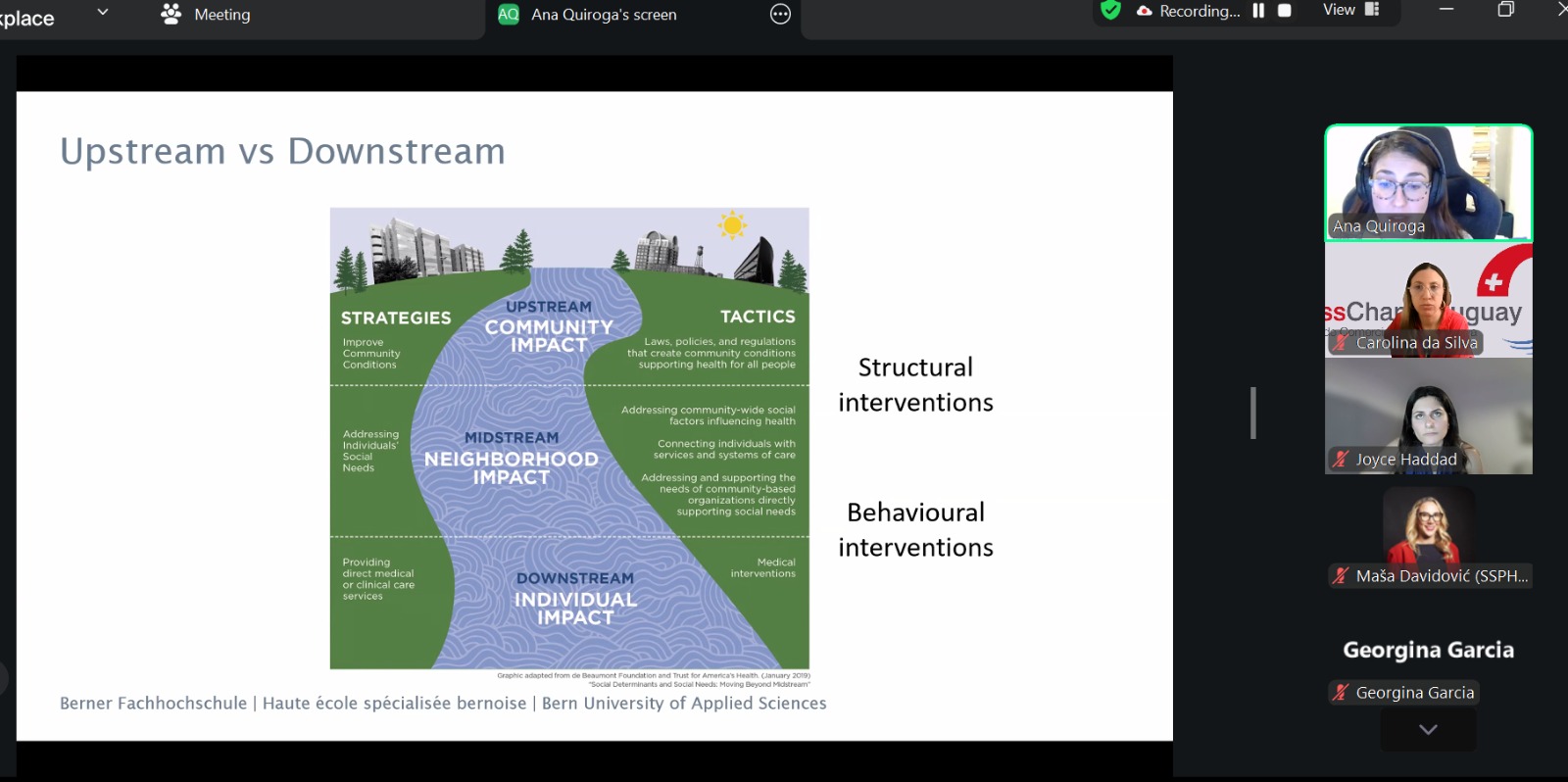Viewport: 1568px width, 782px height.
Task: Expand the Workplace dropdown chevron
Action: pos(103,13)
